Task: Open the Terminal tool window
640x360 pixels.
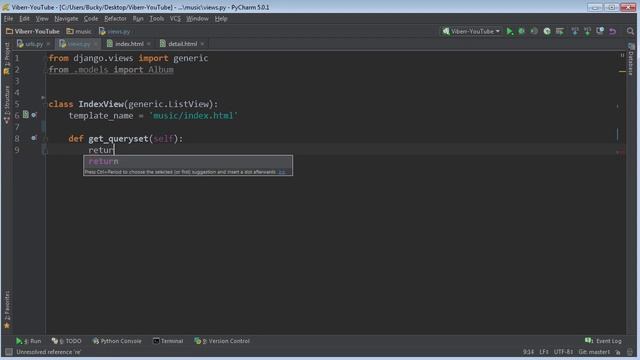Action: click(168, 341)
